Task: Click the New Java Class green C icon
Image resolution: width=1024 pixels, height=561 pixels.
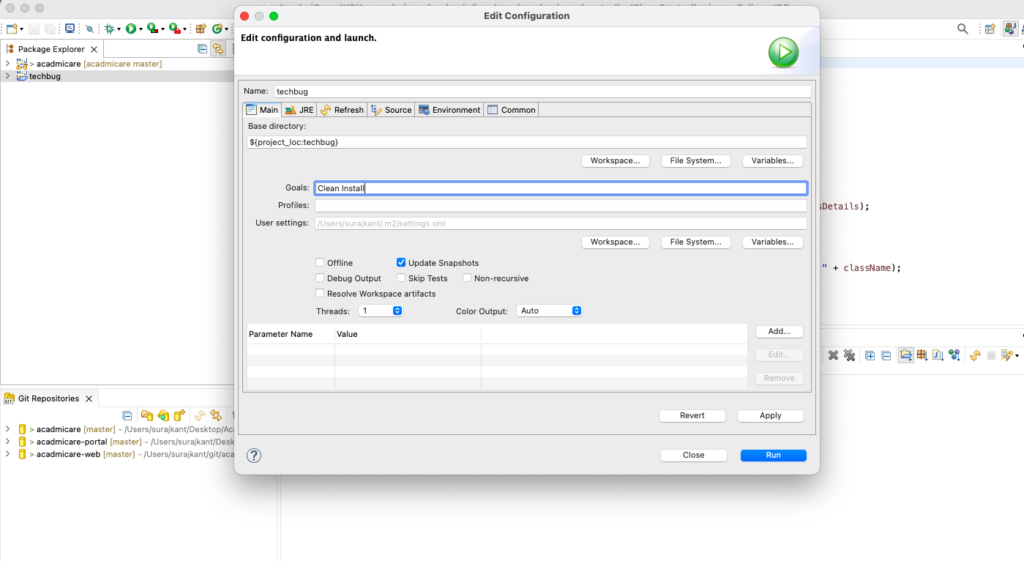Action: click(217, 29)
